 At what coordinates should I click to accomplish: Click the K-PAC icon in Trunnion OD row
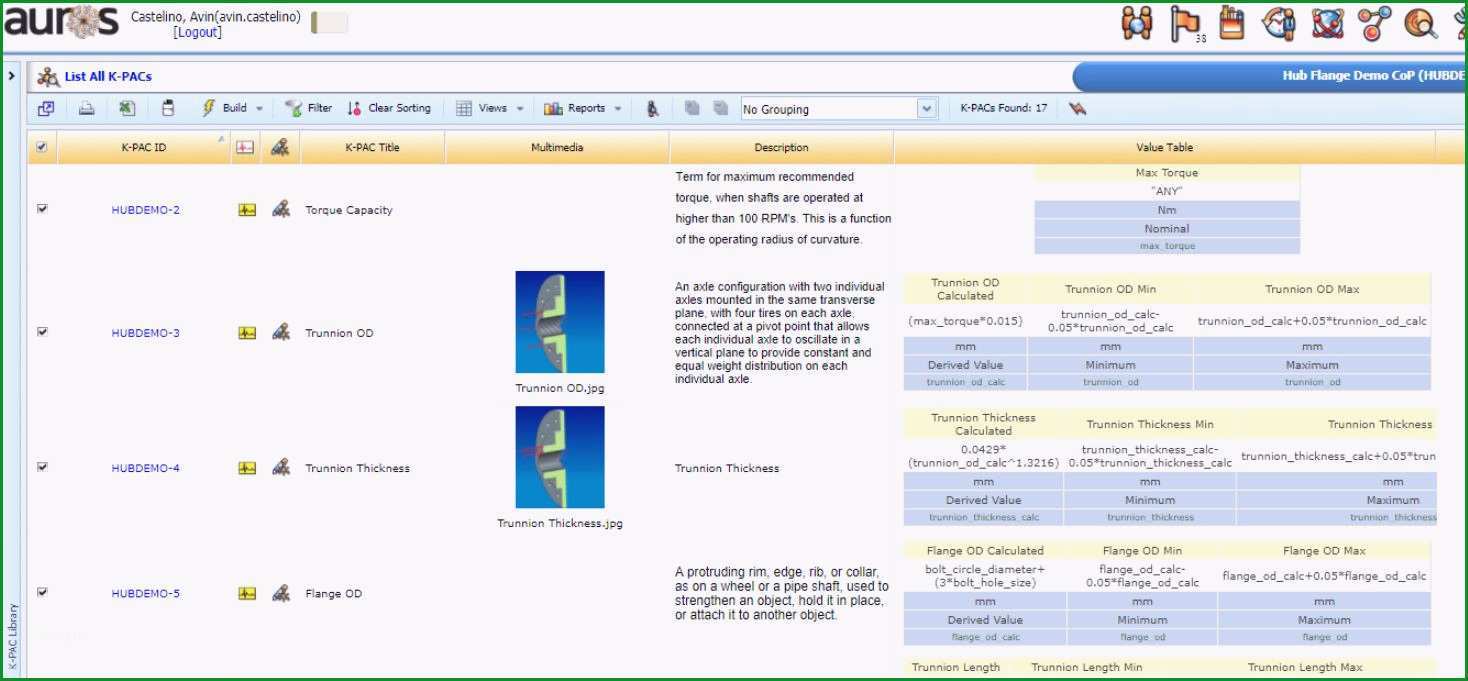tap(281, 332)
